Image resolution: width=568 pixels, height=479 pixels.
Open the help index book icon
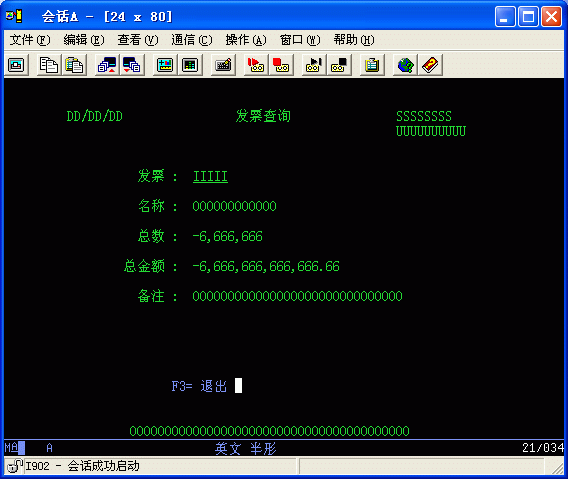click(430, 65)
